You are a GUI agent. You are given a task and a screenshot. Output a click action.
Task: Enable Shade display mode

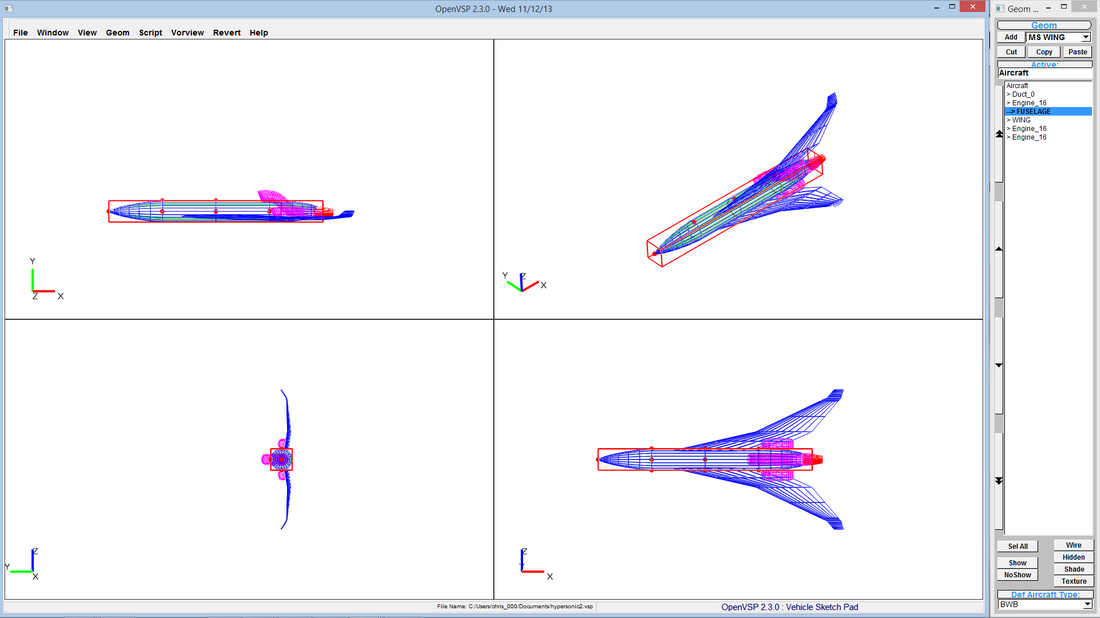[1073, 569]
